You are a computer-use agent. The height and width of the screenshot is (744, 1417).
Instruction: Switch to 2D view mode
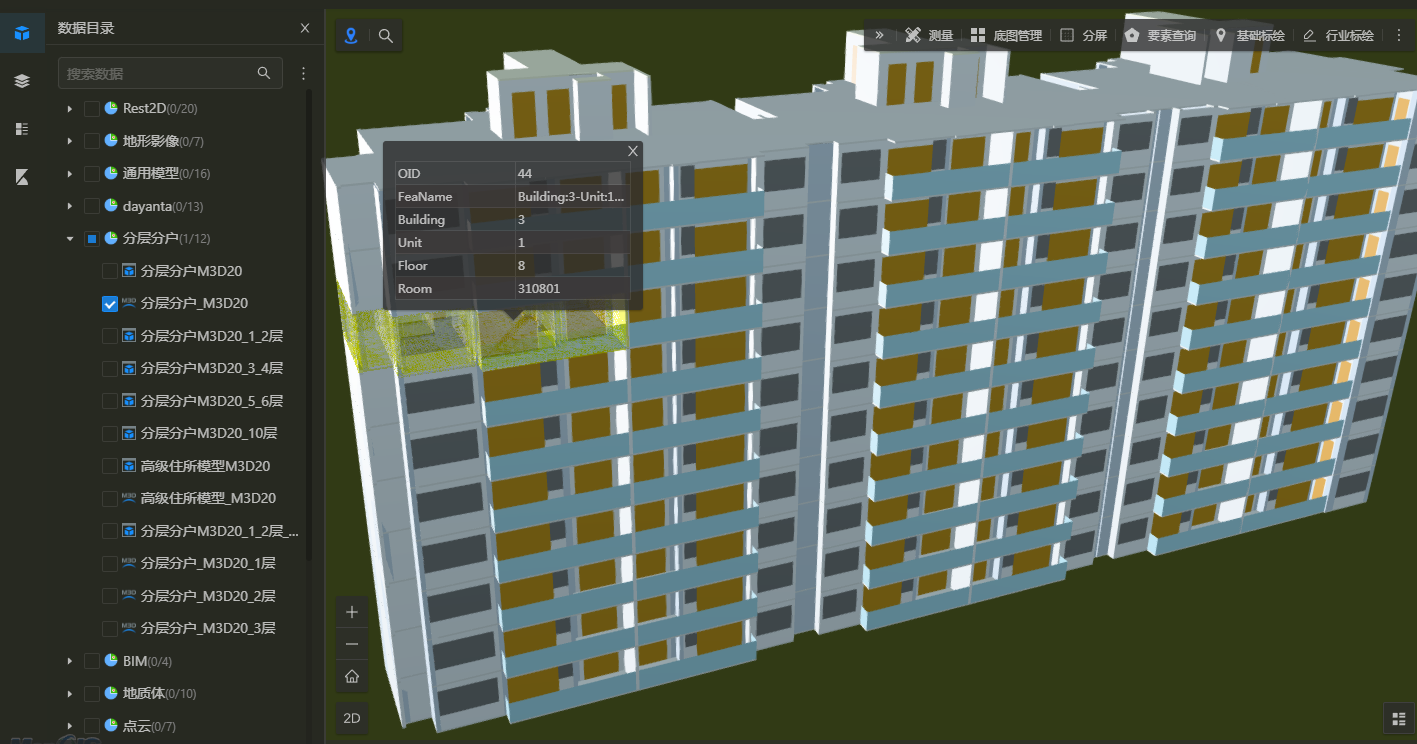tap(352, 718)
